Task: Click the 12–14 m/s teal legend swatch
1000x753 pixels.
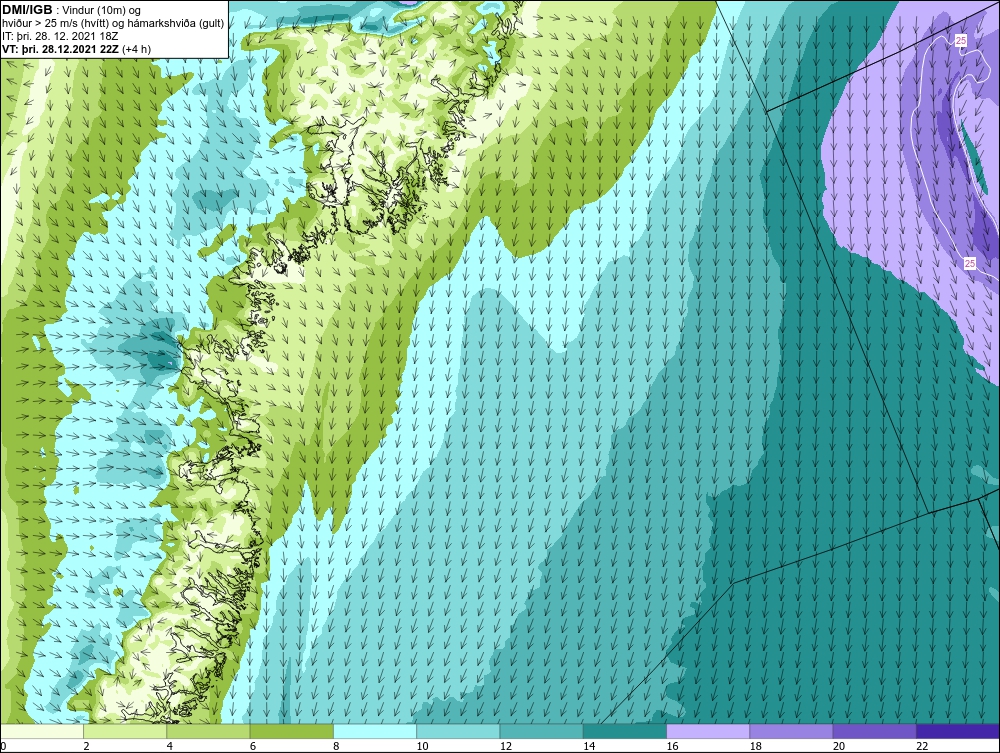Action: pos(541,731)
